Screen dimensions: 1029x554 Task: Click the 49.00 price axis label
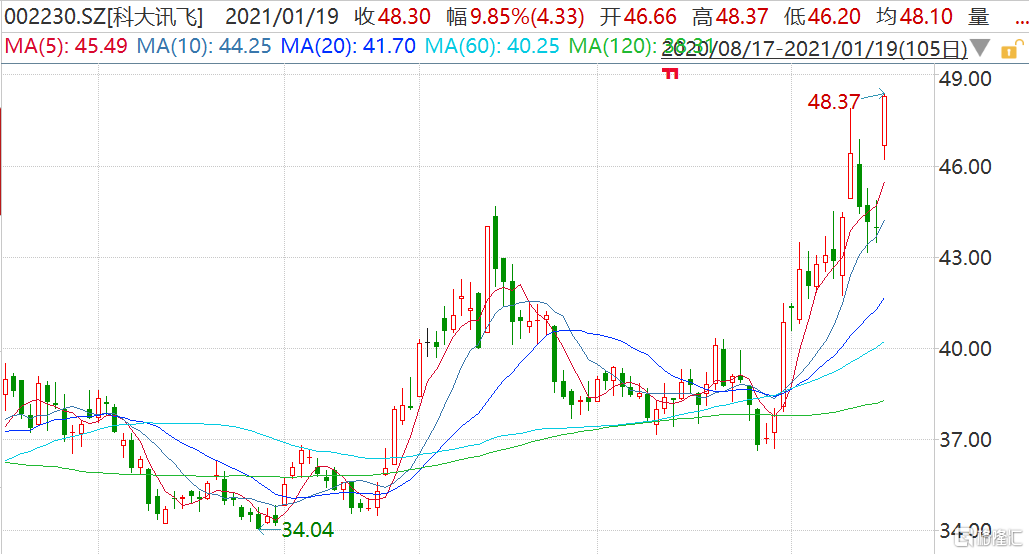tap(965, 79)
